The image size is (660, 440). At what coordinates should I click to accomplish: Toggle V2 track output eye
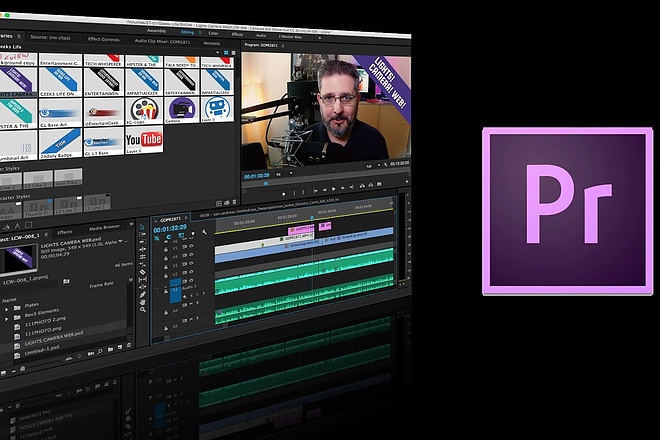(x=192, y=272)
